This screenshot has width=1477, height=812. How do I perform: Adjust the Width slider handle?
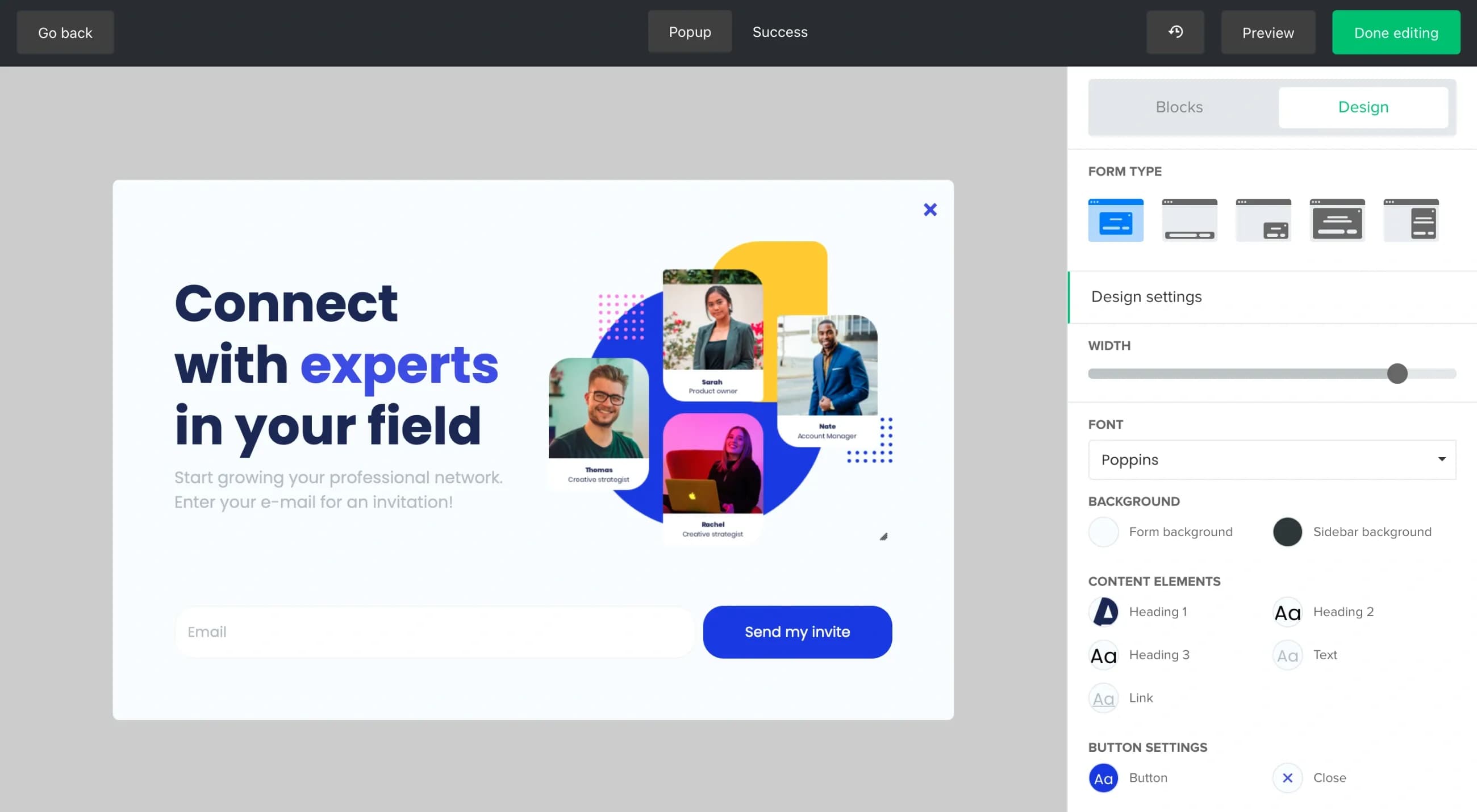(x=1397, y=374)
